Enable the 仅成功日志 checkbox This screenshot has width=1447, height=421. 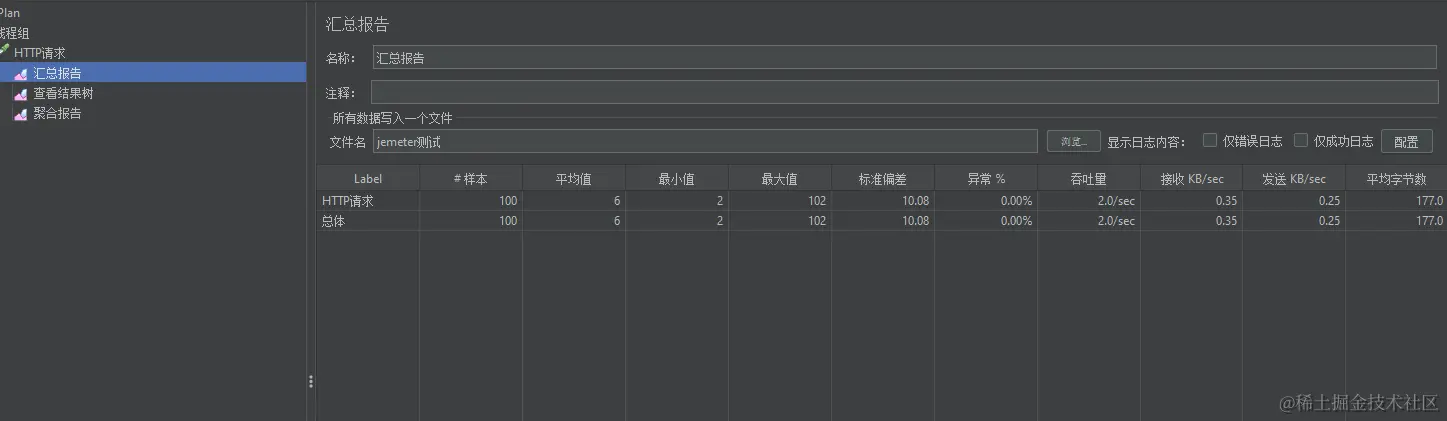[1301, 141]
